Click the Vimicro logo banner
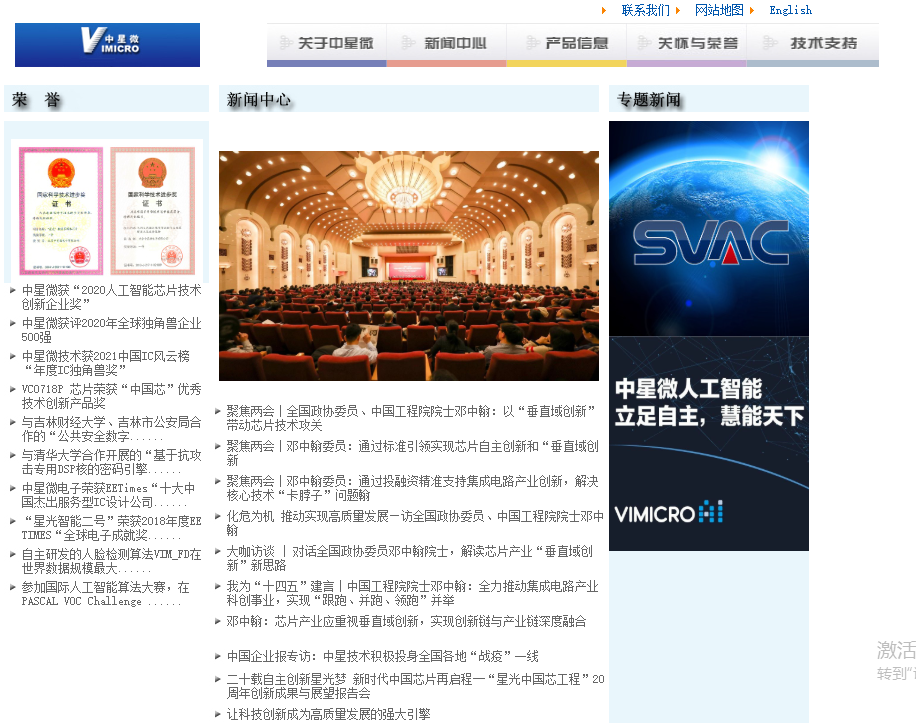The image size is (916, 723). (107, 45)
